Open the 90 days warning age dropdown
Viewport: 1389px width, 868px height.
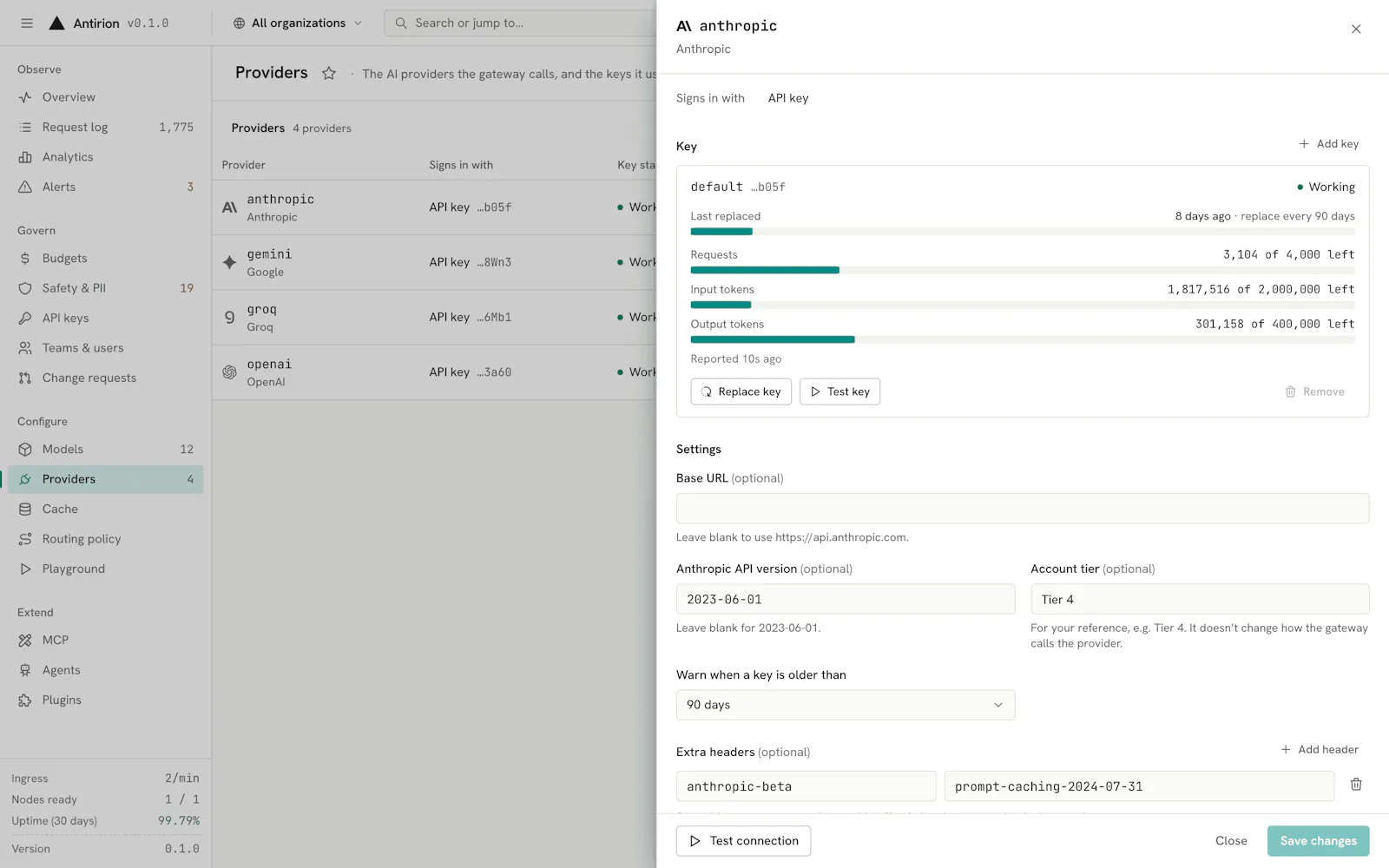tap(845, 705)
